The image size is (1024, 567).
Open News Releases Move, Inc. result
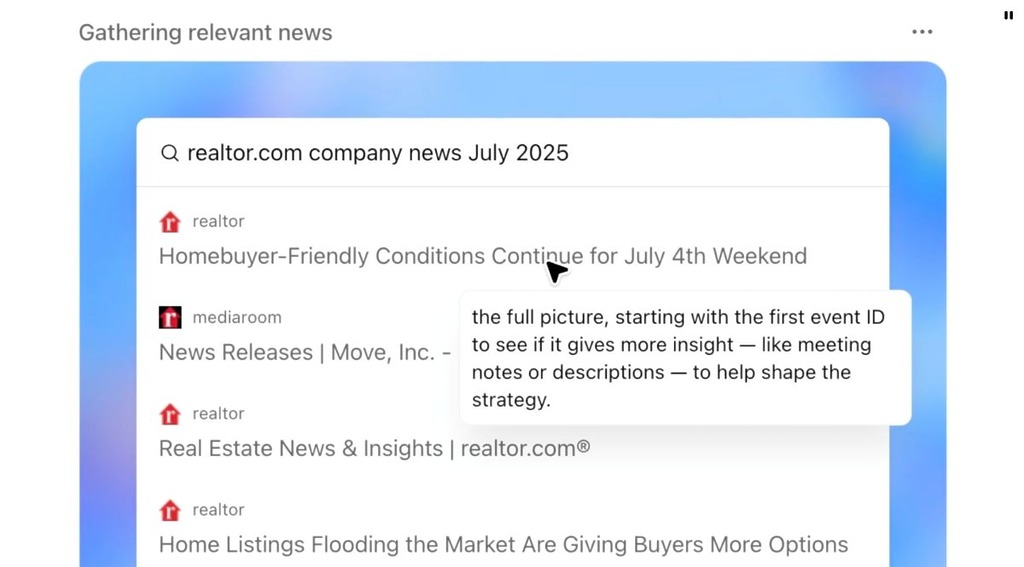pyautogui.click(x=305, y=353)
